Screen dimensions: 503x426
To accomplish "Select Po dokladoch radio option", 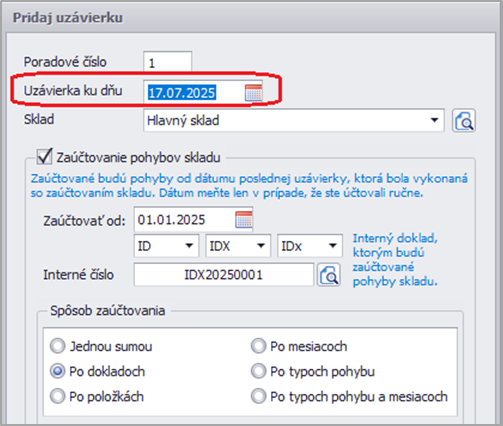I will click(58, 371).
